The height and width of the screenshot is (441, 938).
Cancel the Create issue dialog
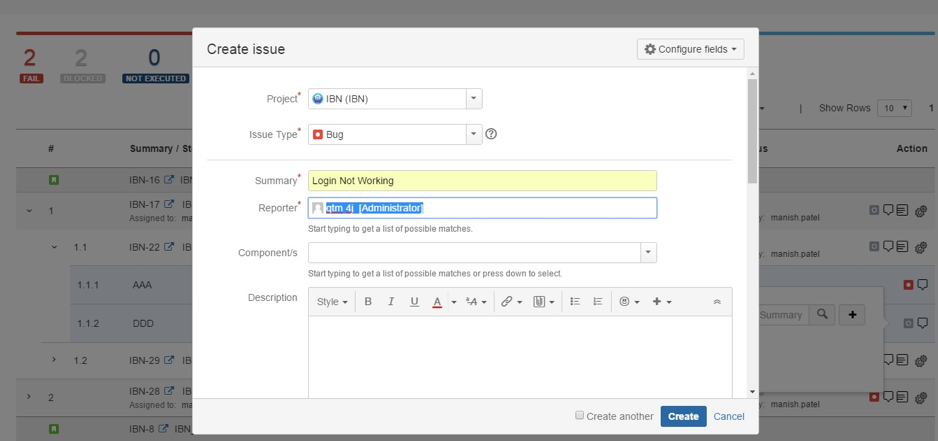729,416
